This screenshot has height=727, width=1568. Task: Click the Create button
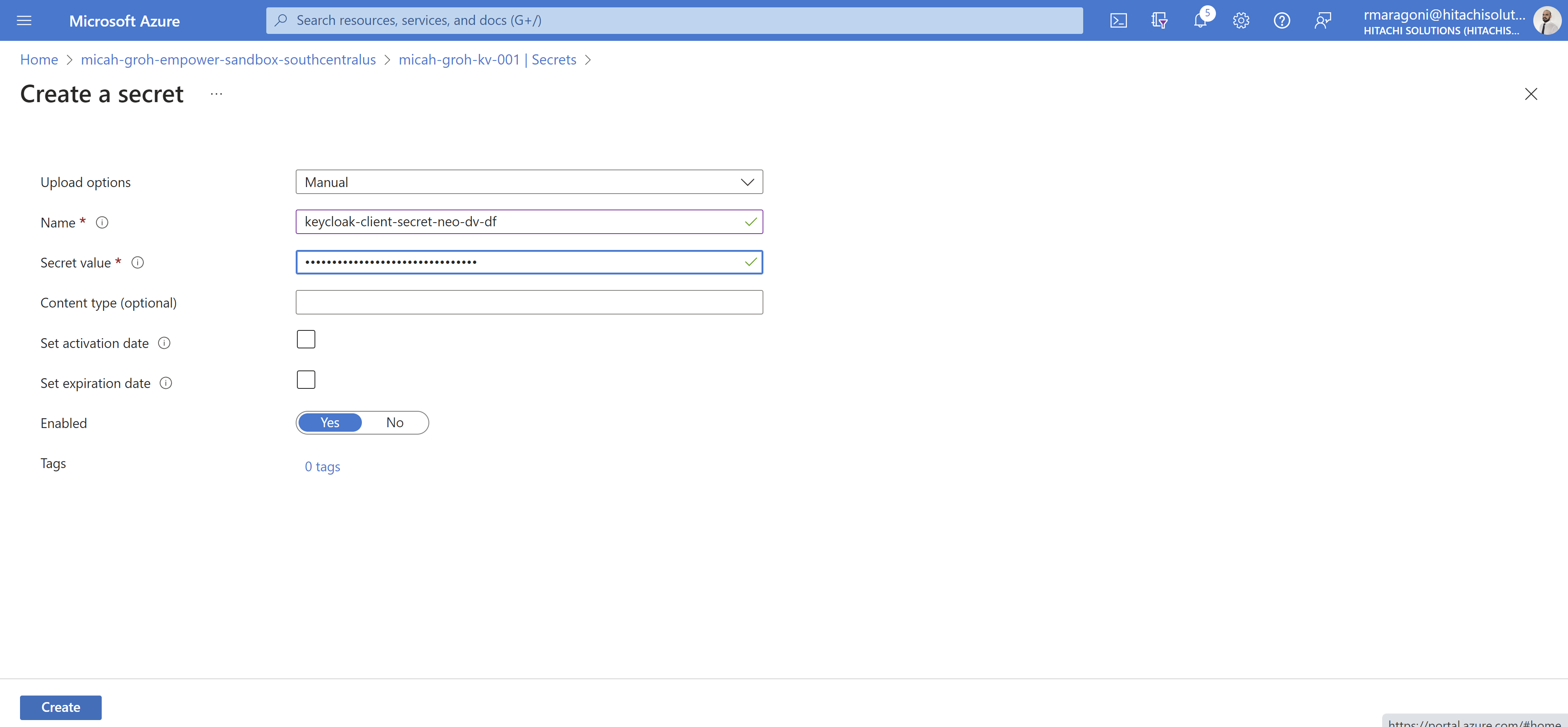[x=61, y=707]
